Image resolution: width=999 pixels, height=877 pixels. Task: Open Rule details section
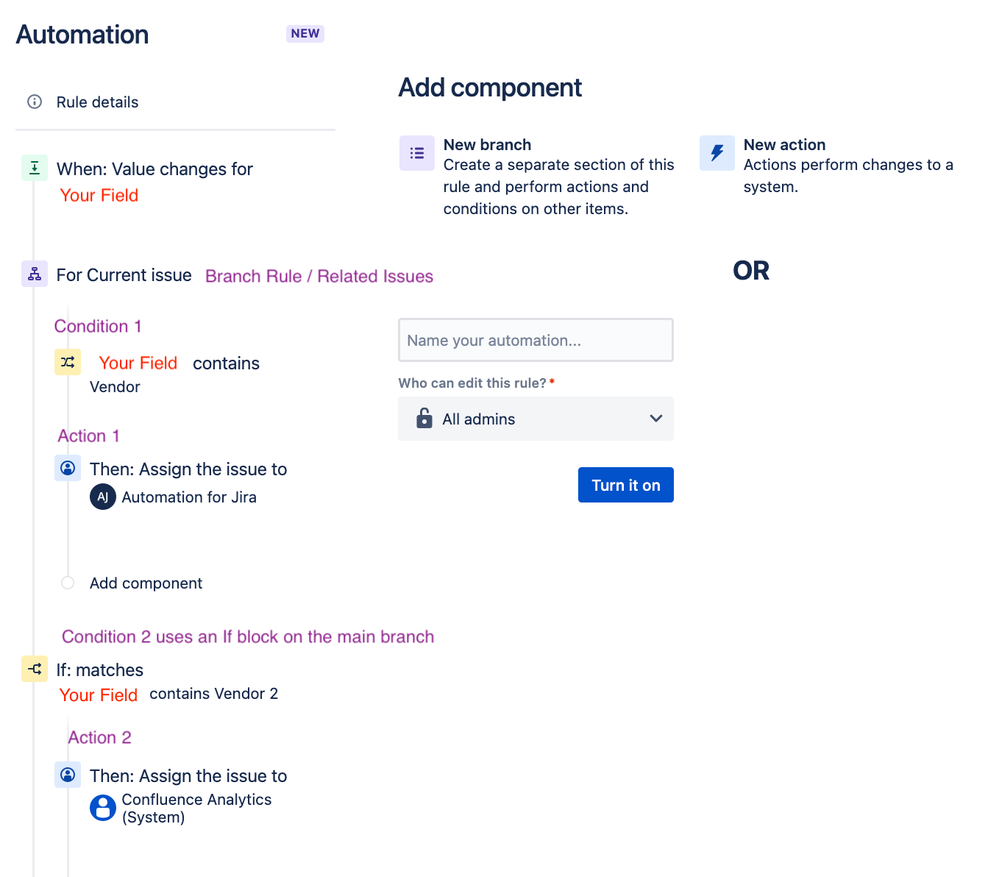(97, 102)
